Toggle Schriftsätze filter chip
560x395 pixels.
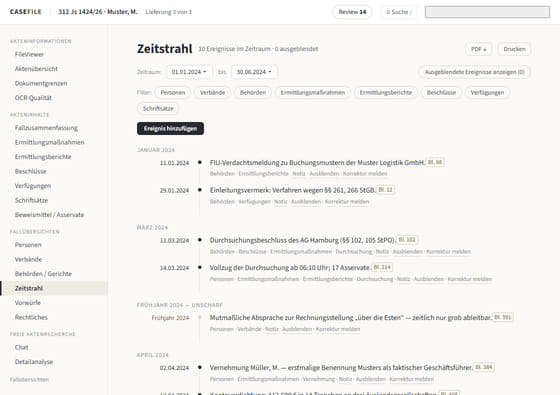click(158, 108)
